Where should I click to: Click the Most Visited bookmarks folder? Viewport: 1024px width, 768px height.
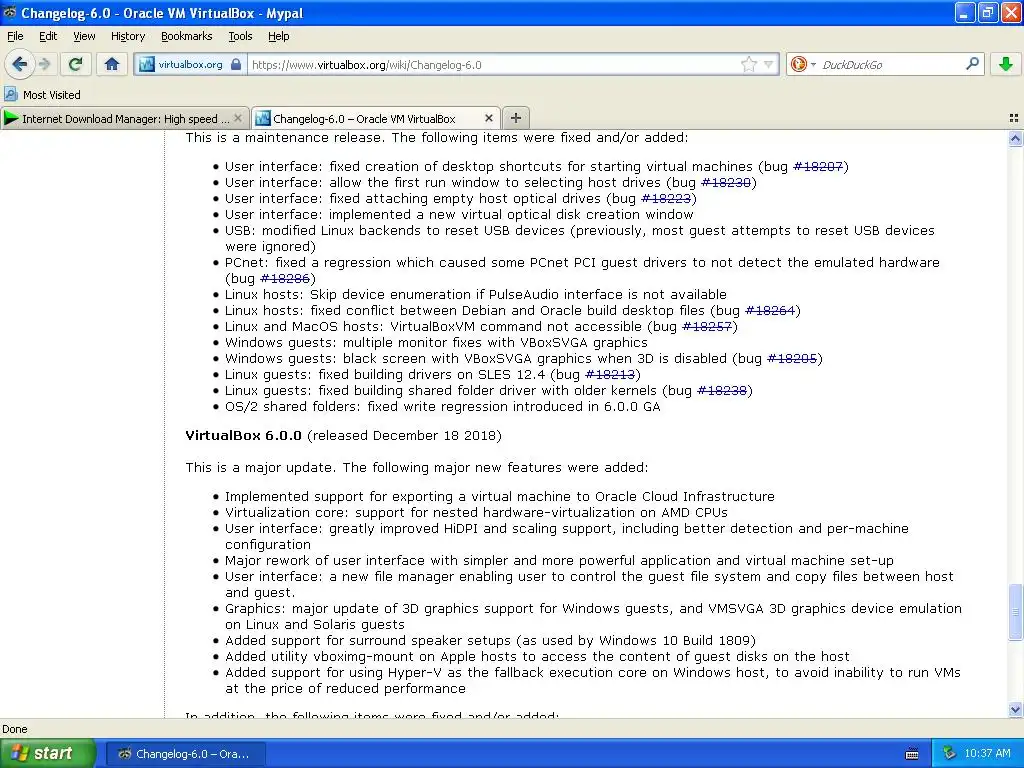point(42,95)
